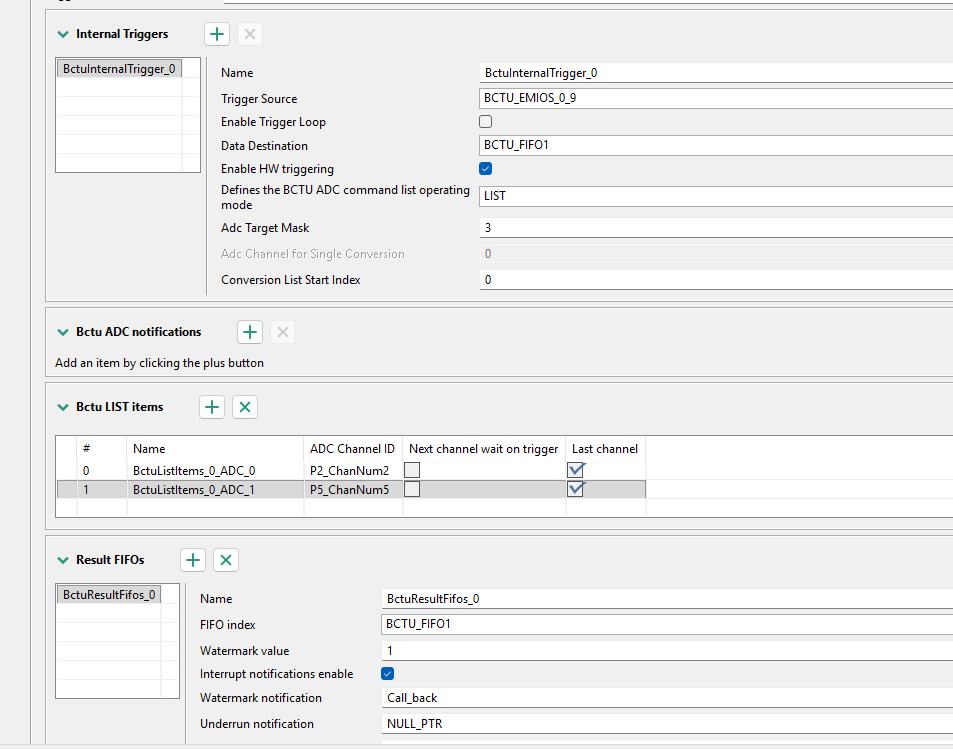The width and height of the screenshot is (953, 749).
Task: Click the disabled remove button in Bctu ADC notifications
Action: (283, 332)
